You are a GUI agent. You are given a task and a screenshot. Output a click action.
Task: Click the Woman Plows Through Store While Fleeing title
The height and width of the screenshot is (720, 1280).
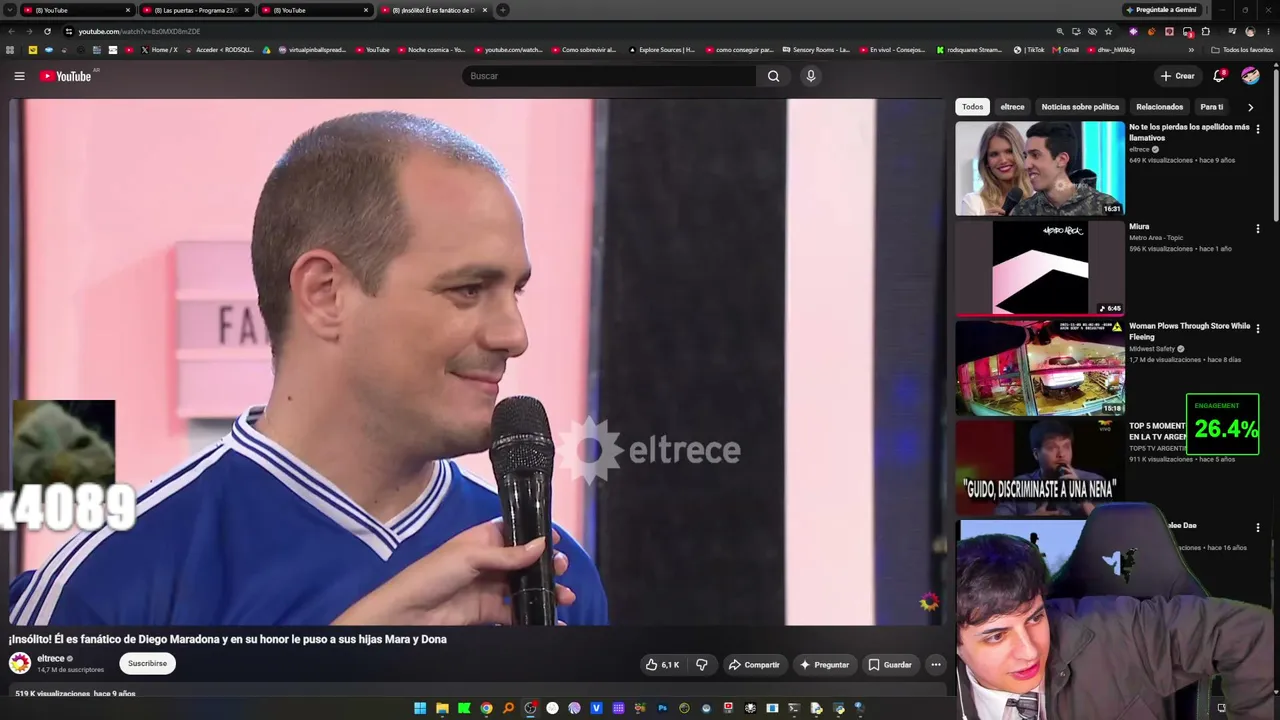click(x=1189, y=331)
